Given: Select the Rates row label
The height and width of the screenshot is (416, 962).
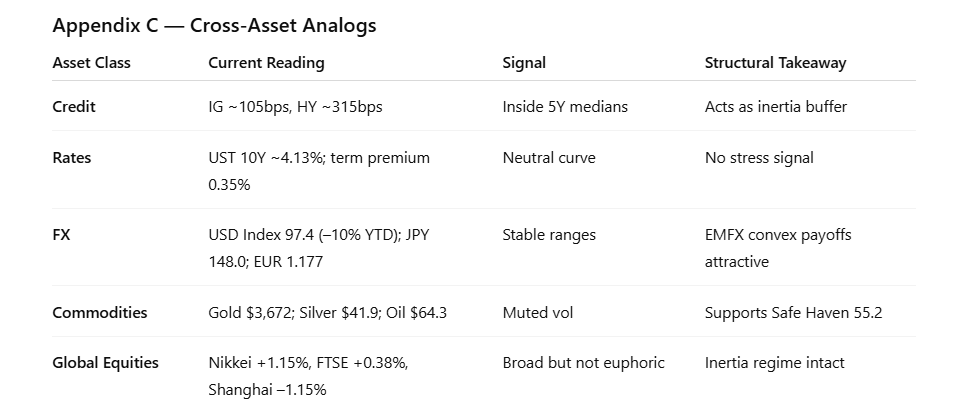Looking at the screenshot, I should (72, 157).
